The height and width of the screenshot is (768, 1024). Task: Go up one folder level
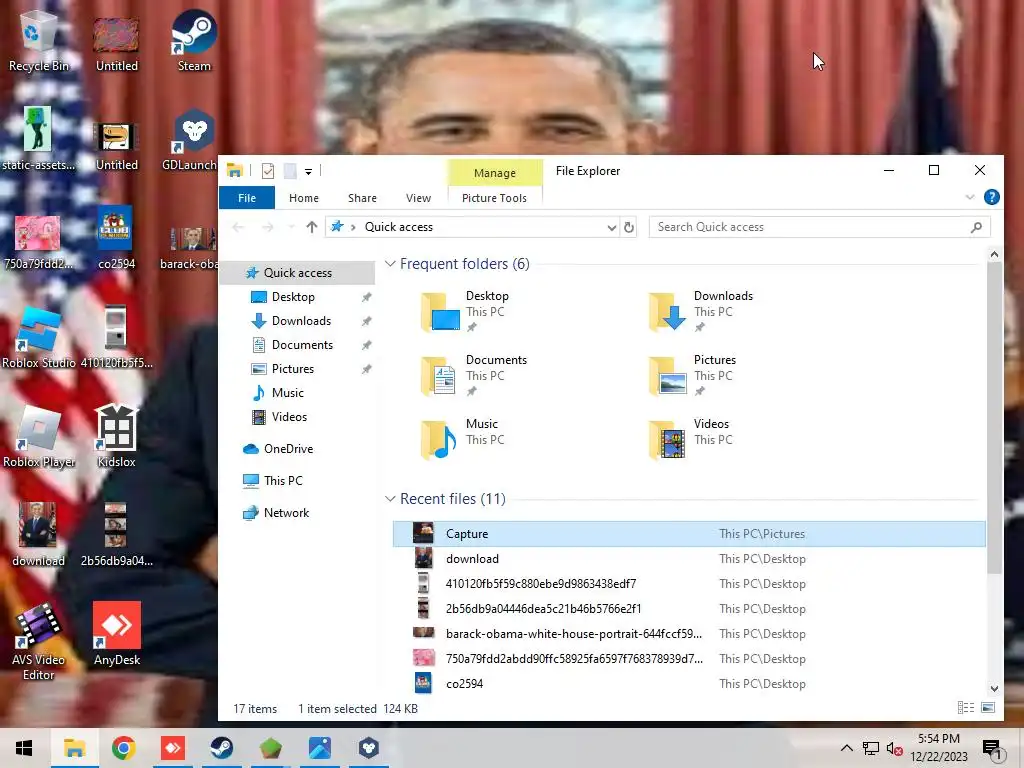[312, 227]
